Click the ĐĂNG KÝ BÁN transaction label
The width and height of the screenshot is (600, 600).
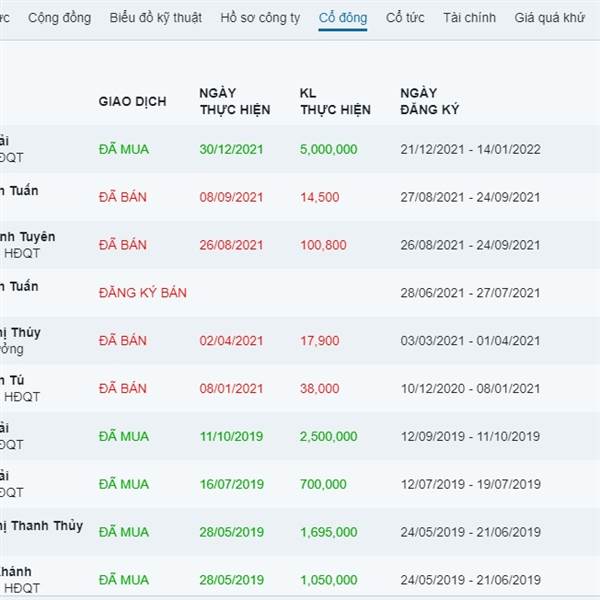point(143,293)
